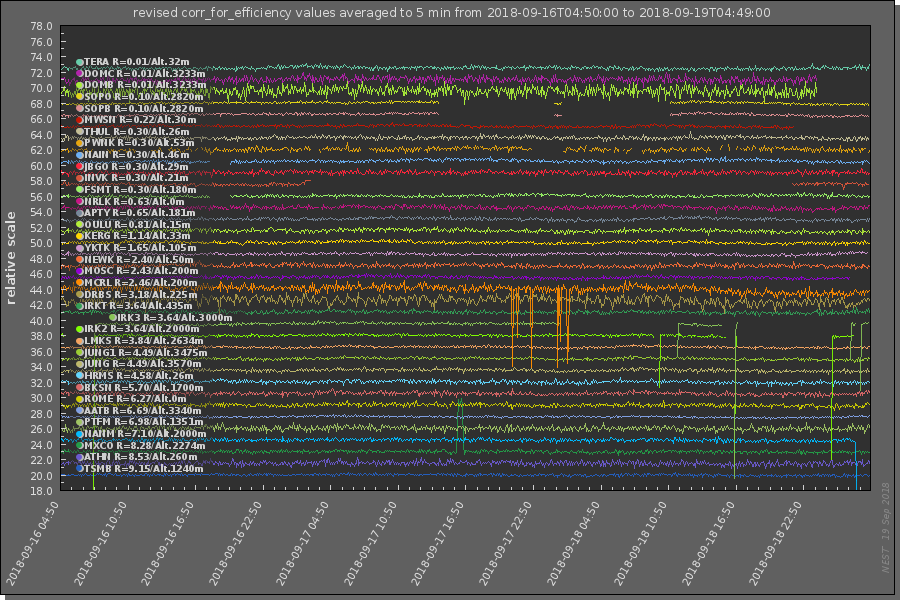Select the JBGO R=0.30/Alt.29m legend label

(136, 167)
